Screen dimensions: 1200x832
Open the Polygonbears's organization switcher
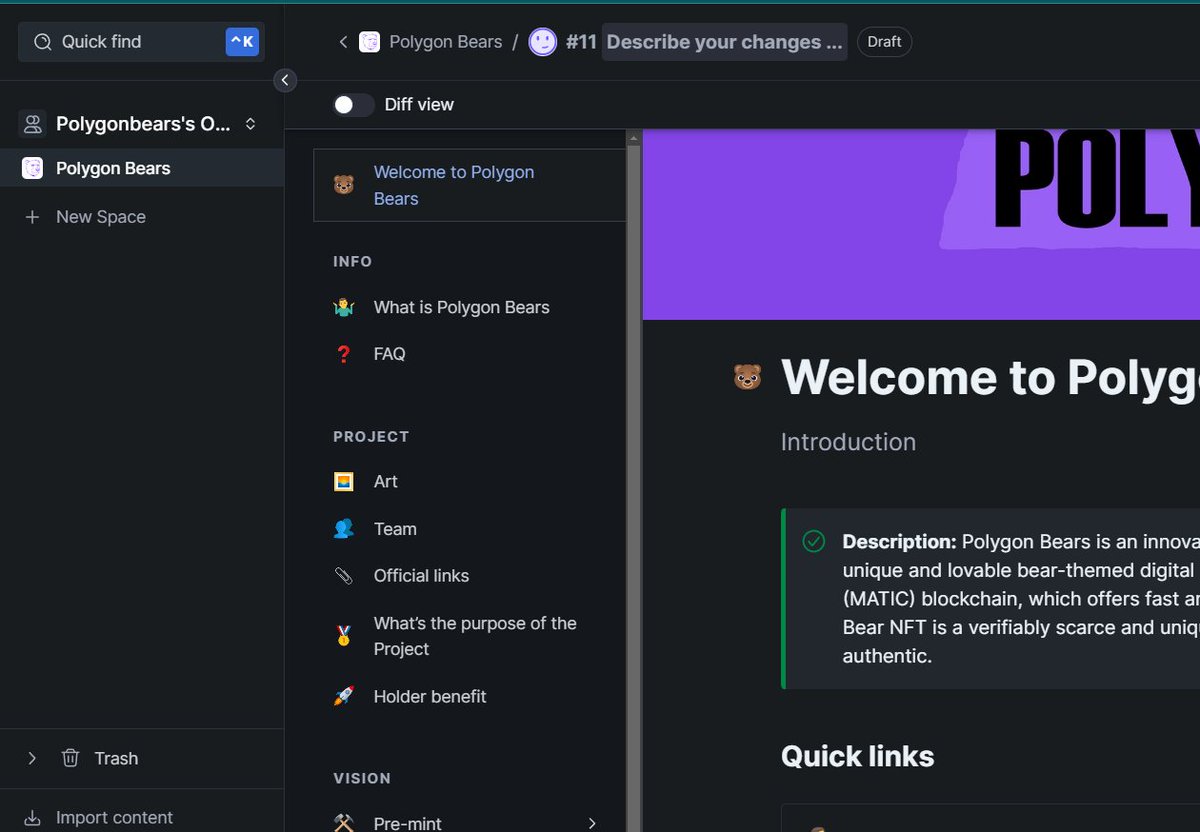pyautogui.click(x=141, y=124)
